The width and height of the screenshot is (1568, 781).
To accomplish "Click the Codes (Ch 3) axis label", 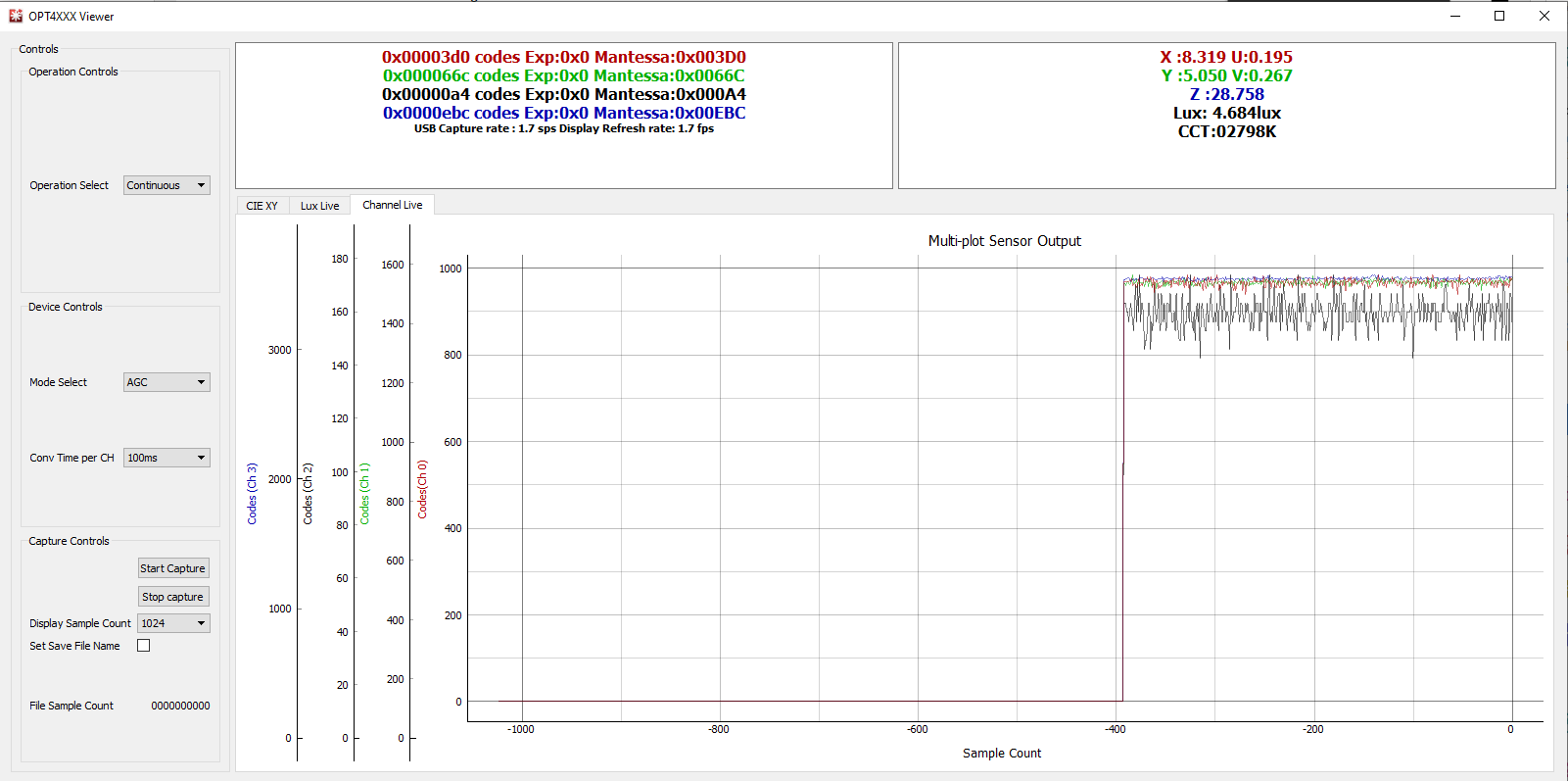I will coord(252,494).
